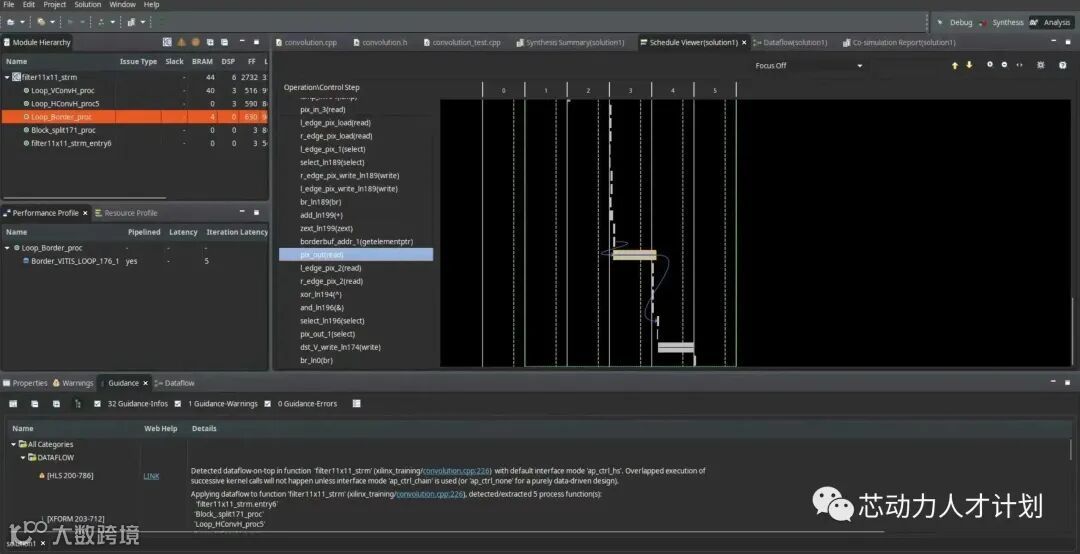1080x554 pixels.
Task: Click the yellow down arrow in Schedule Viewer
Action: pyautogui.click(x=969, y=65)
